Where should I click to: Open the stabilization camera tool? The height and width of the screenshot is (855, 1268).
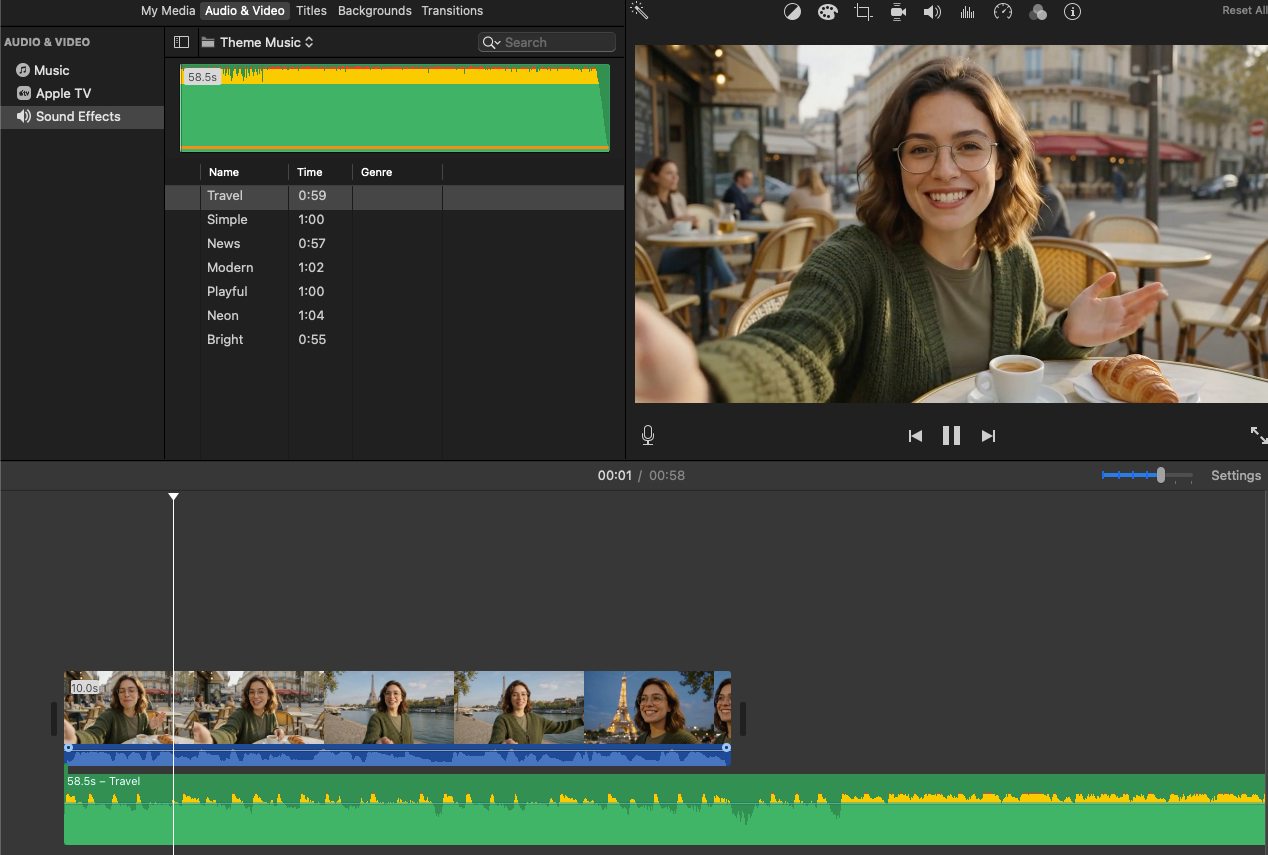point(898,12)
